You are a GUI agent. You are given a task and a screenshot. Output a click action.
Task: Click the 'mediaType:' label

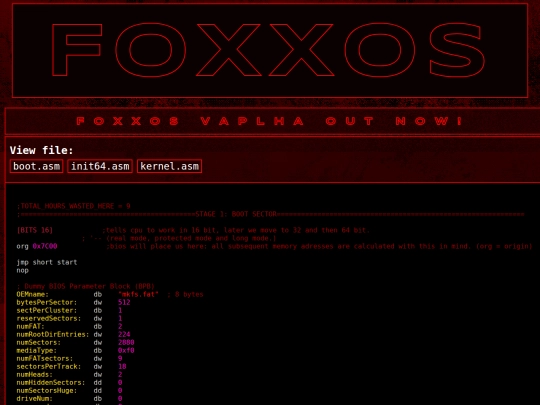pyautogui.click(x=37, y=351)
